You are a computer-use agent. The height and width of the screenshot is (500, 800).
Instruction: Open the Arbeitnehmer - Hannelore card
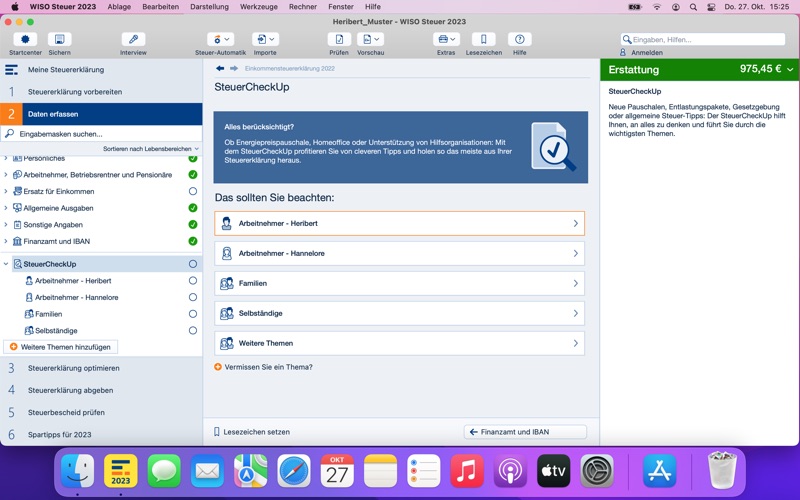click(399, 253)
